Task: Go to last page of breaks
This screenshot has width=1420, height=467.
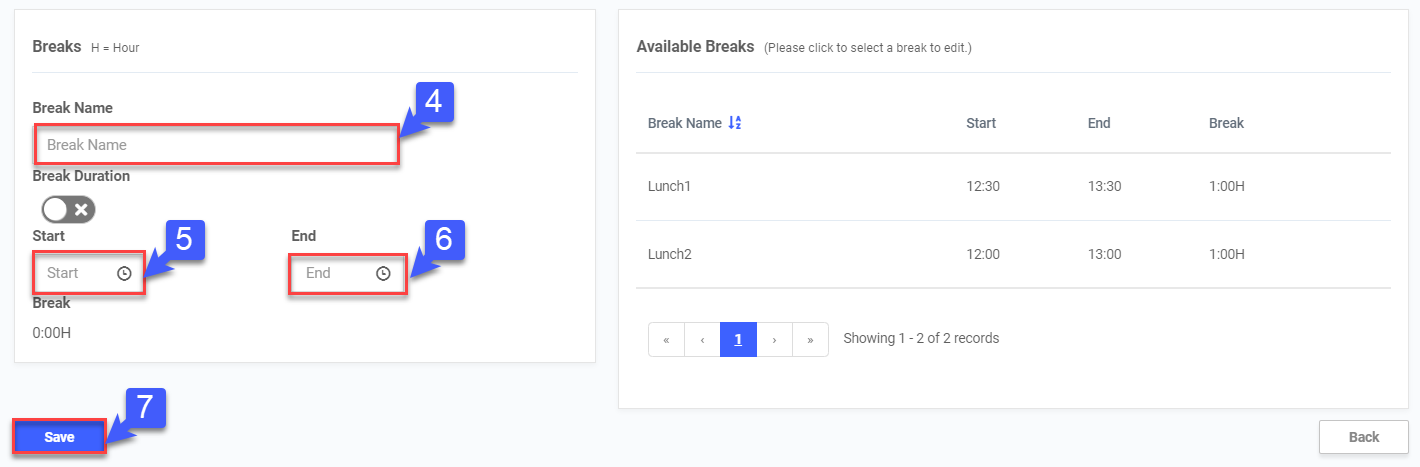Action: click(810, 339)
